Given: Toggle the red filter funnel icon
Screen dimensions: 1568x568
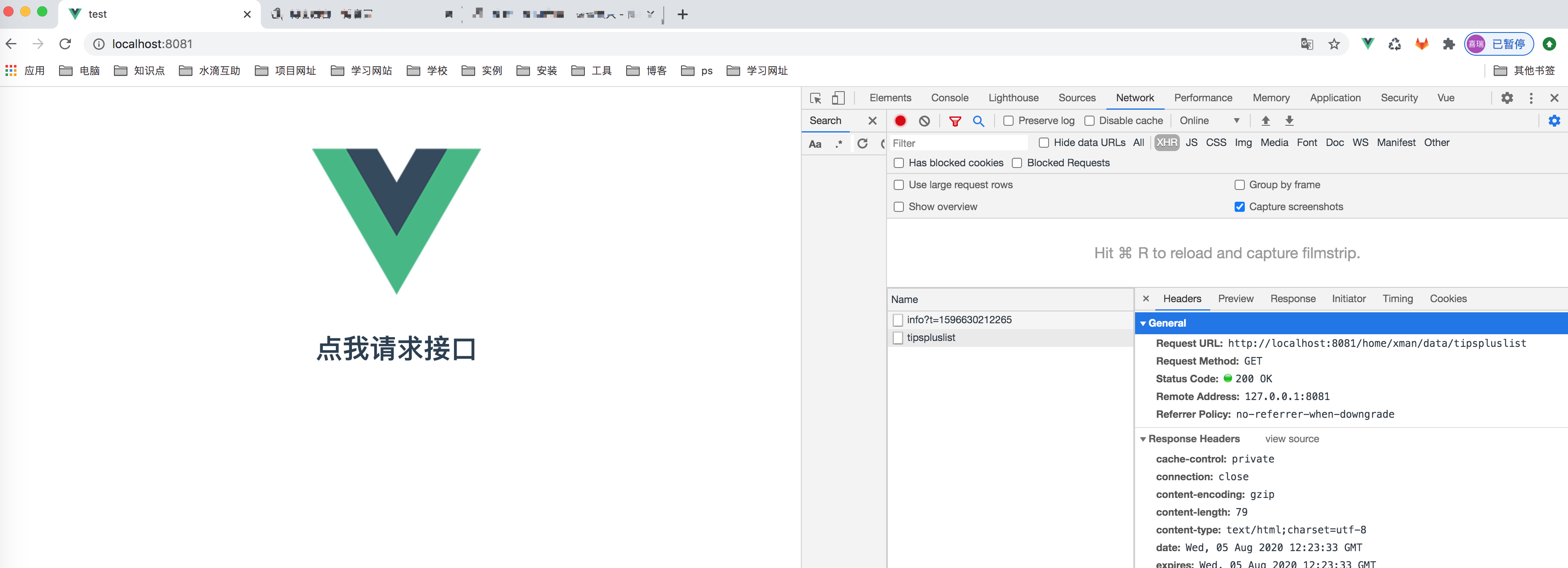Looking at the screenshot, I should pyautogui.click(x=954, y=121).
